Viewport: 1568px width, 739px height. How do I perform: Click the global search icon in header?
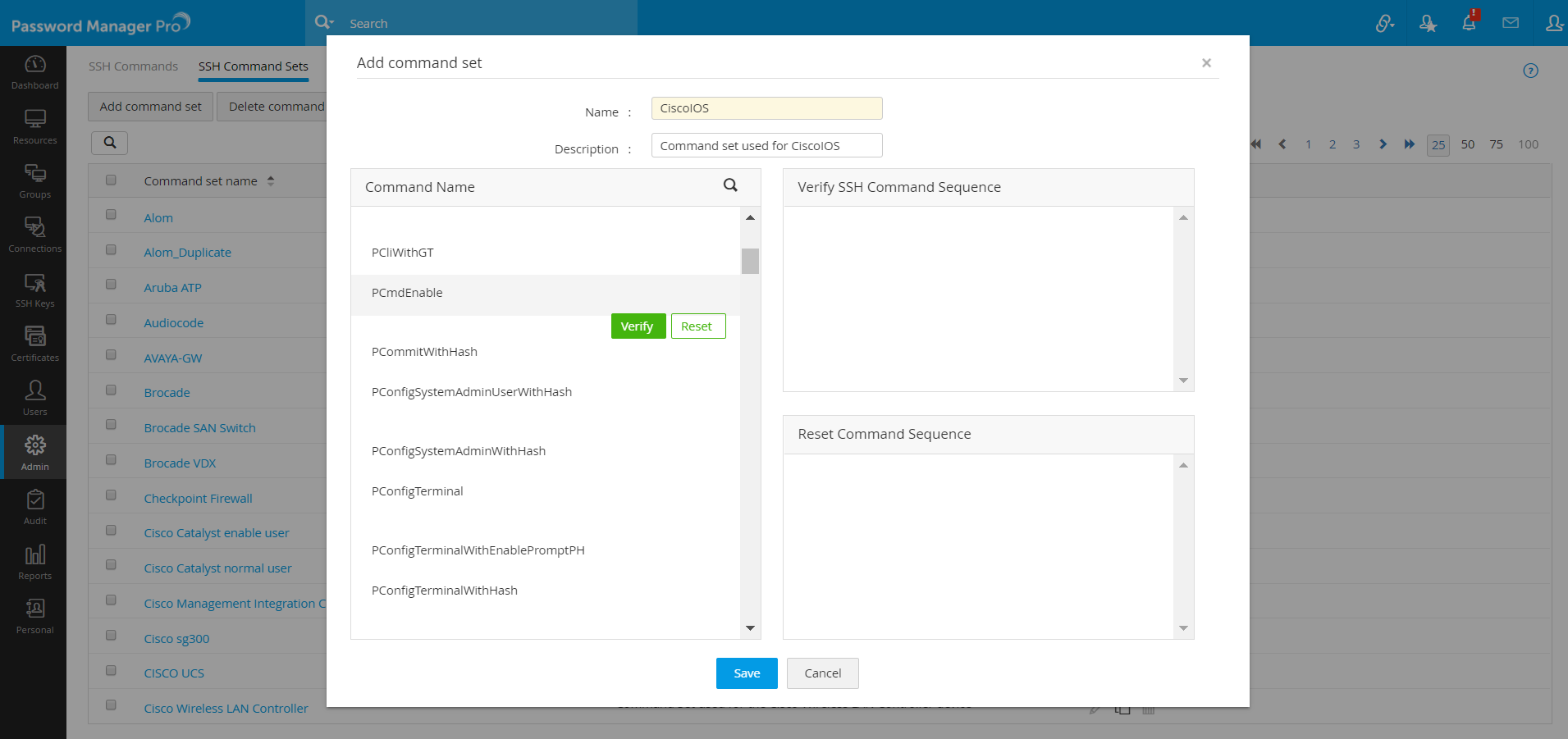323,23
